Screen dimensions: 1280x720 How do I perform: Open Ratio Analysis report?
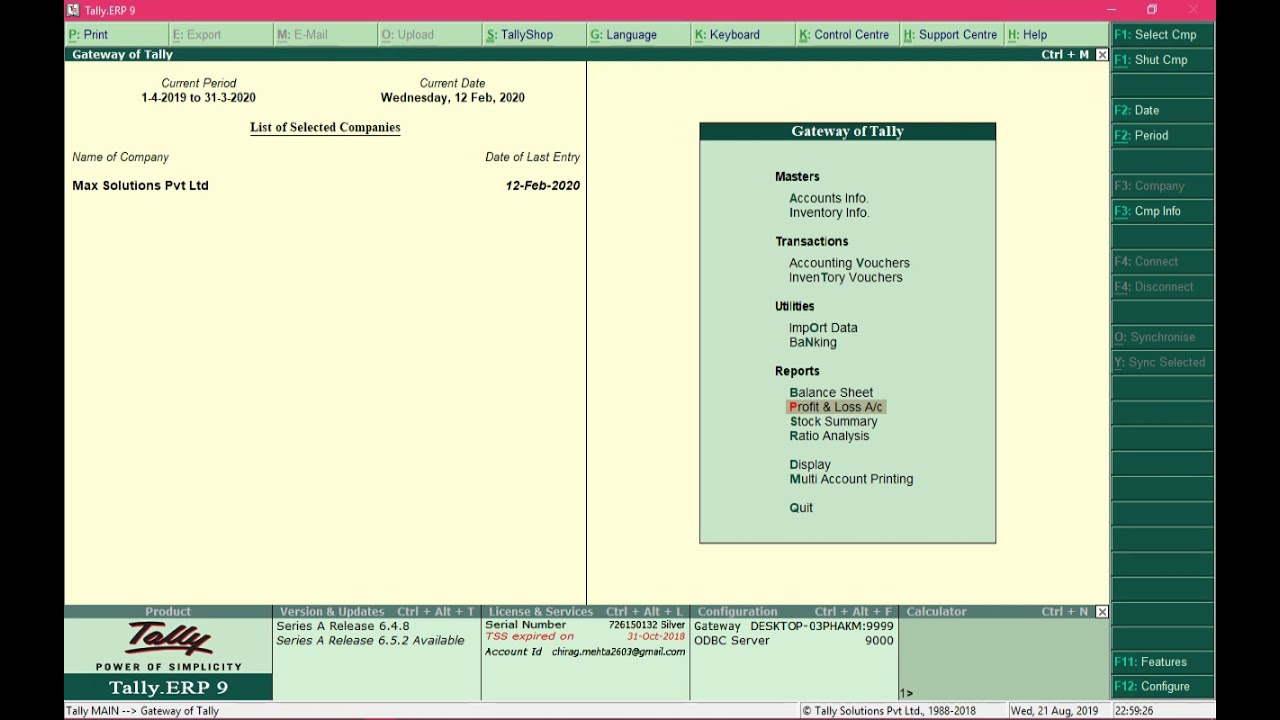coord(829,436)
